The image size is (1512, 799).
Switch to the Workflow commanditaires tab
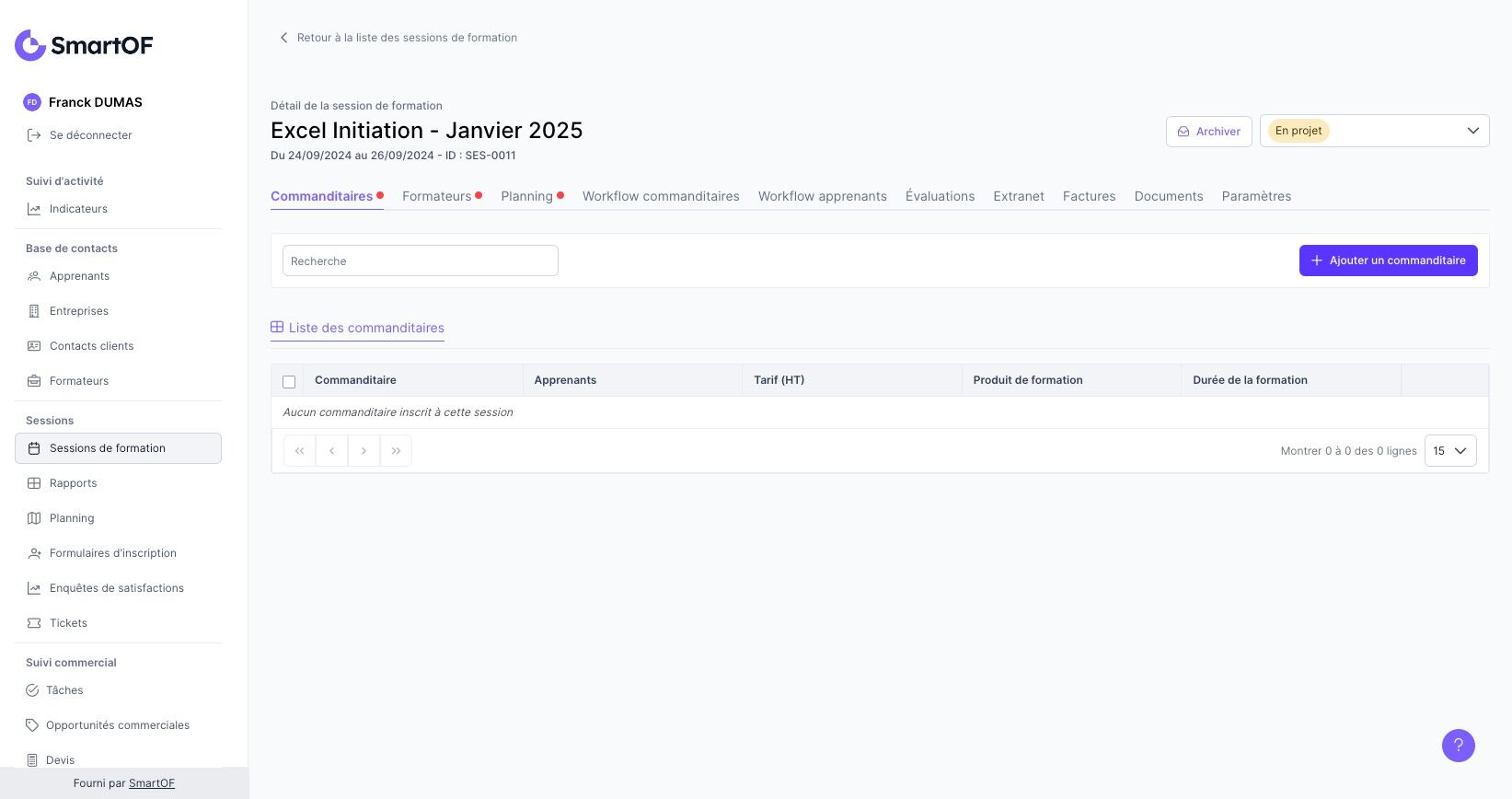[x=661, y=196]
